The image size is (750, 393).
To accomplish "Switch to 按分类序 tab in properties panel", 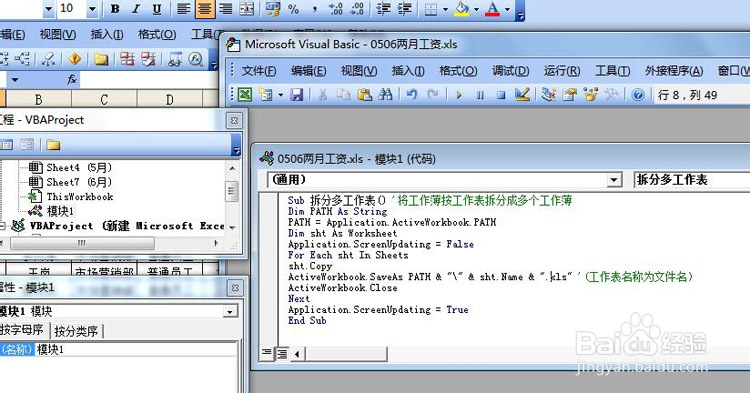I will 76,331.
